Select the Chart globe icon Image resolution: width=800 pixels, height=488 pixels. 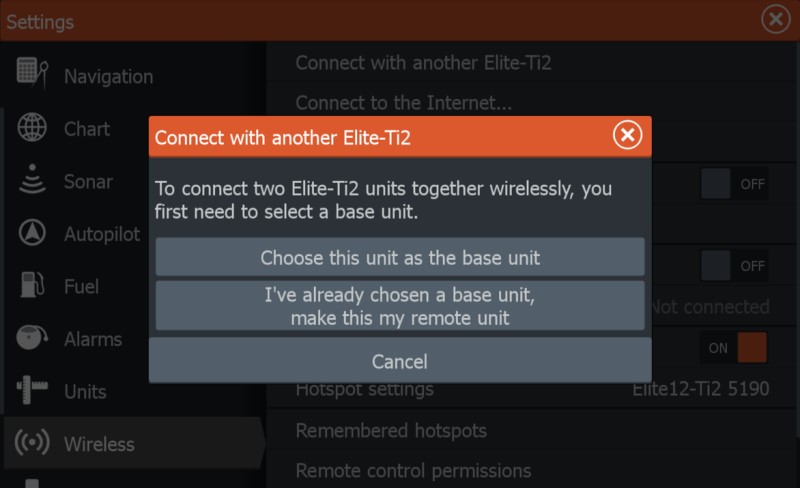[32, 128]
